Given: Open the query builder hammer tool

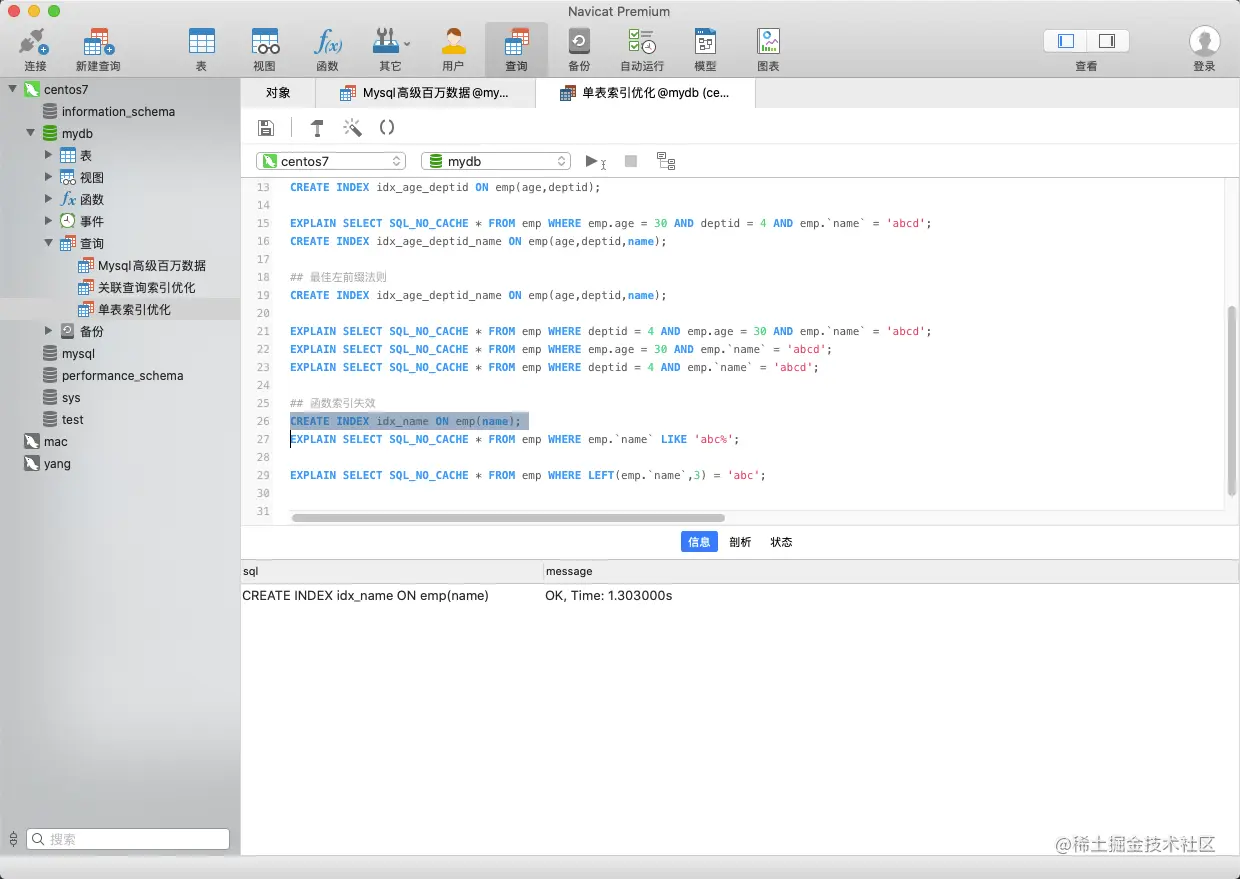Looking at the screenshot, I should [x=317, y=127].
